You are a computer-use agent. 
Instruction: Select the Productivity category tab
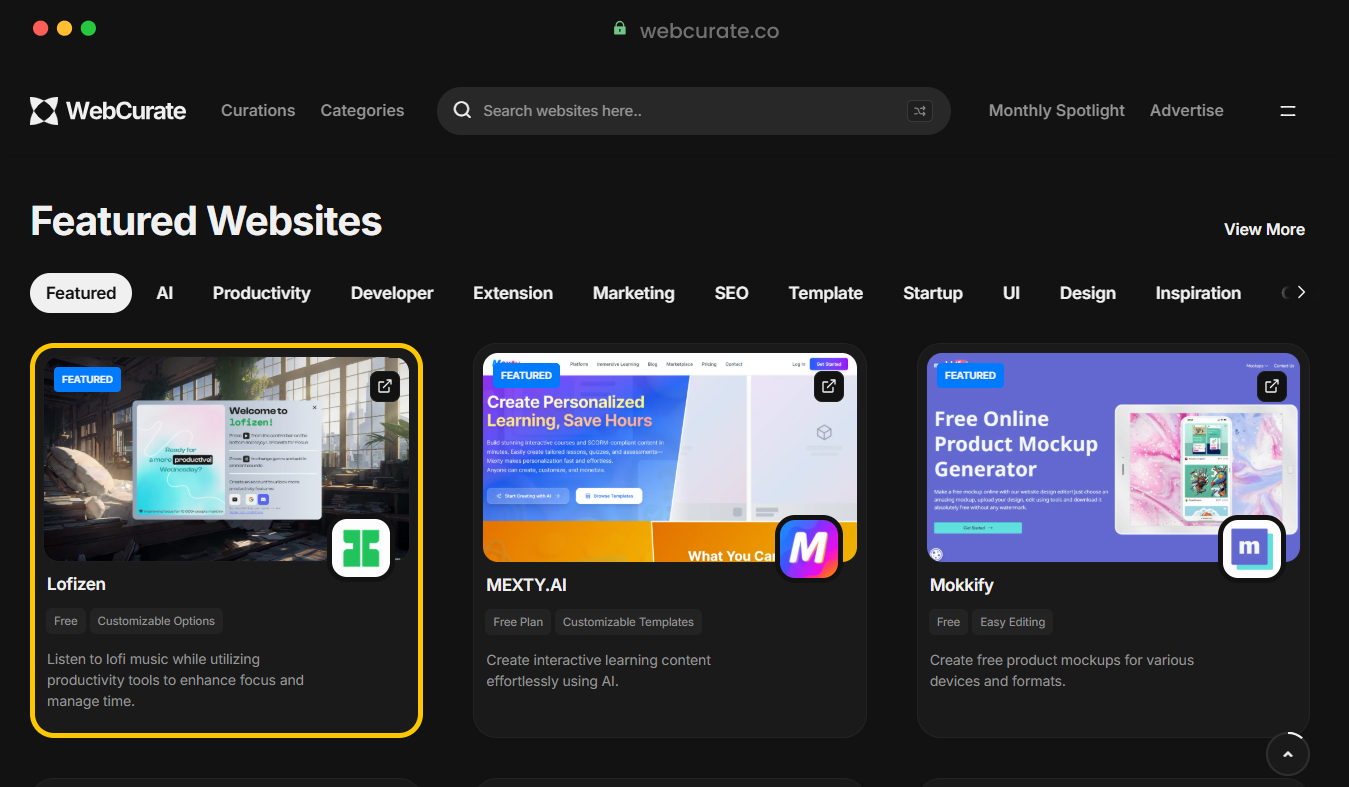pyautogui.click(x=262, y=293)
